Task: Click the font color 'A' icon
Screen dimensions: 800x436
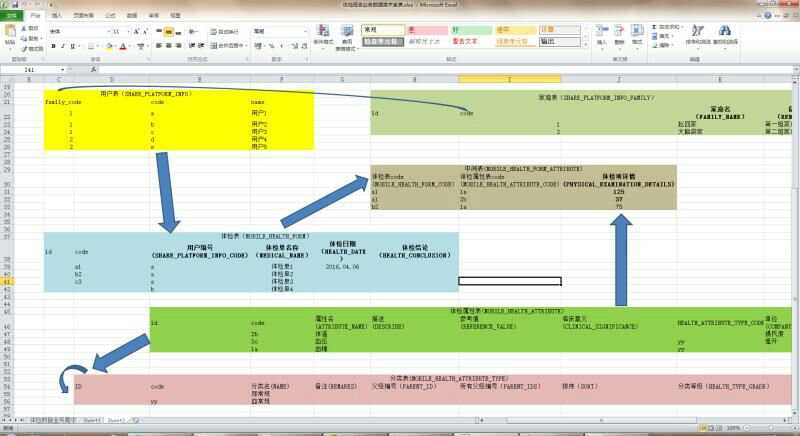Action: tap(121, 46)
